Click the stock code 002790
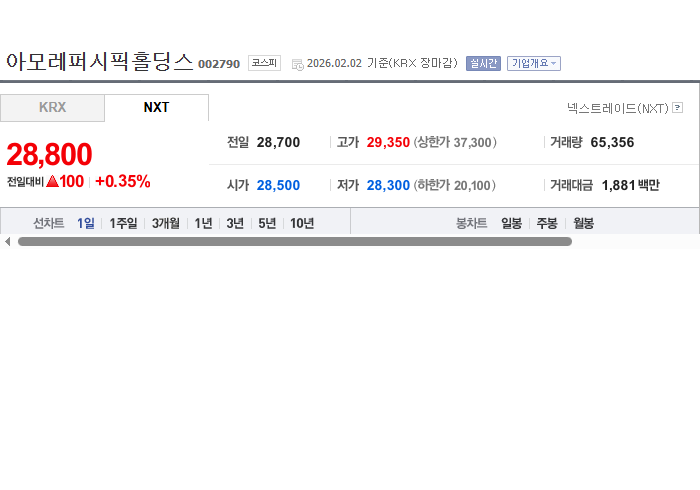Screen dimensions: 700x490 (219, 64)
